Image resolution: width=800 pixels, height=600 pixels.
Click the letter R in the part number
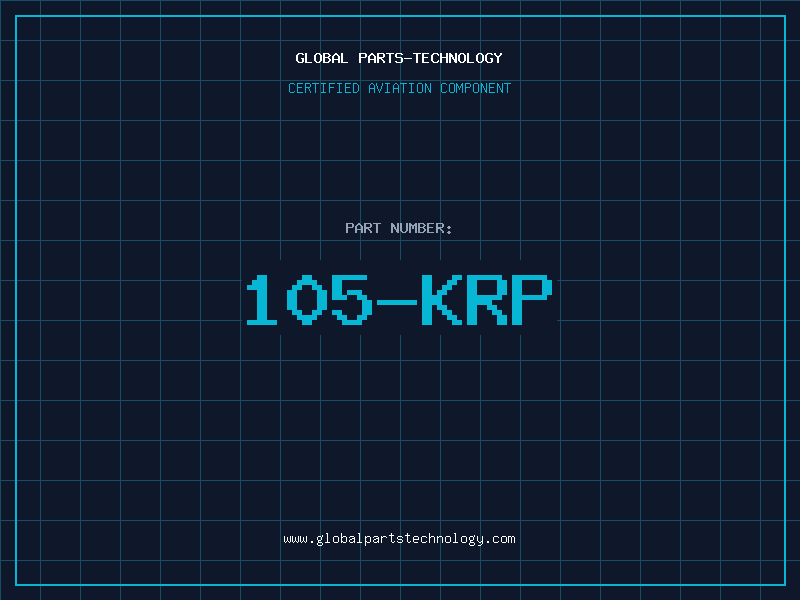[x=485, y=300]
